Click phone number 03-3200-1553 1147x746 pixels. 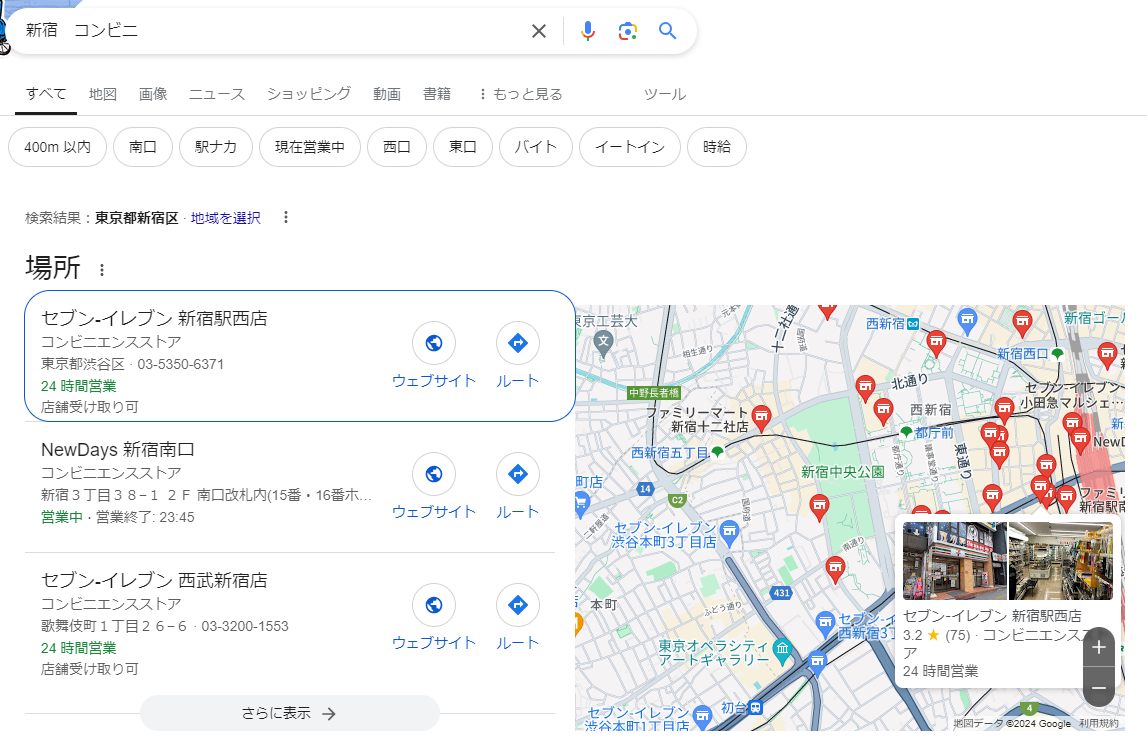[x=245, y=626]
